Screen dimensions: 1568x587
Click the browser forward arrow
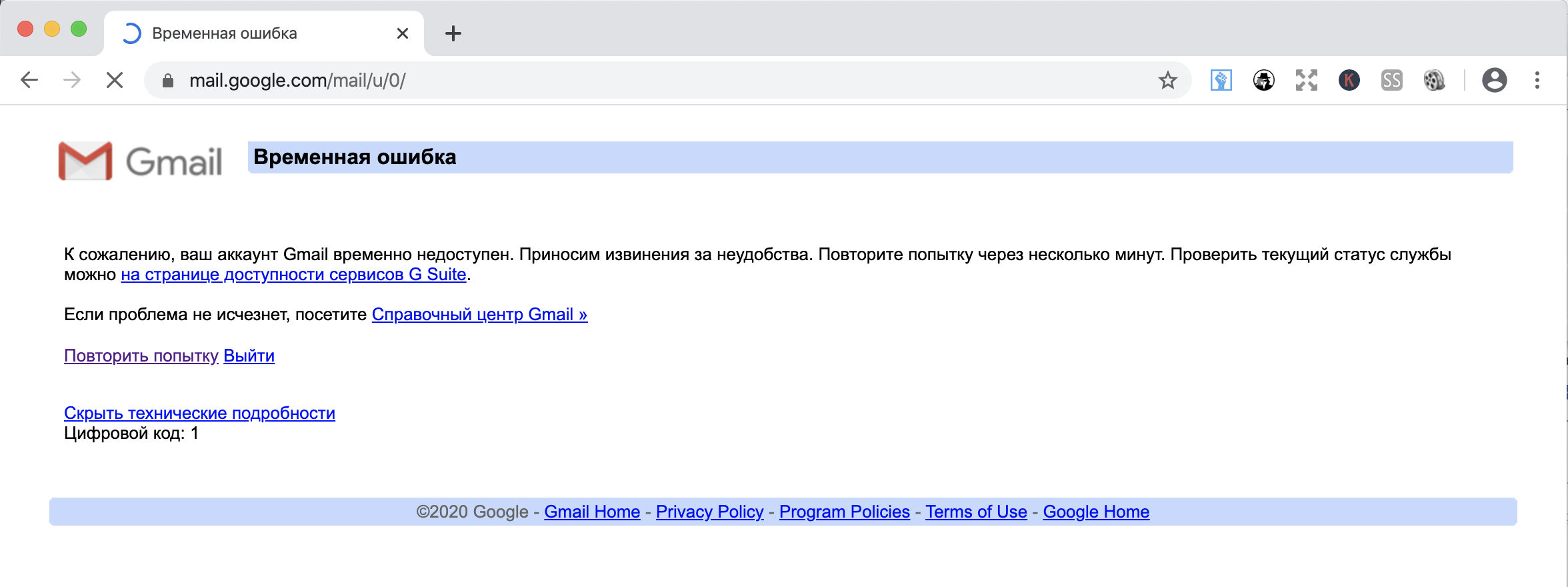pyautogui.click(x=72, y=81)
